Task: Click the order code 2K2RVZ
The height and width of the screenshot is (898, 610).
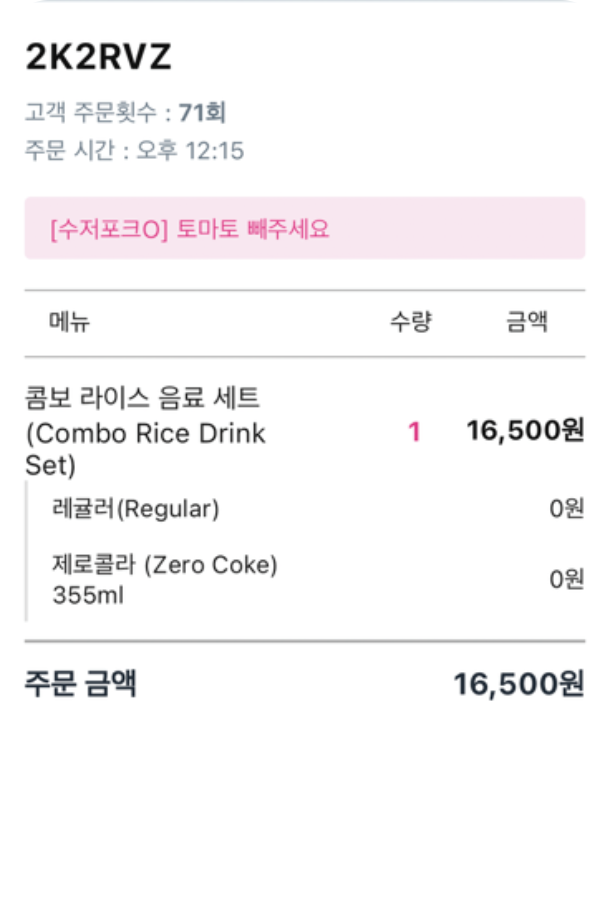Action: coord(98,58)
